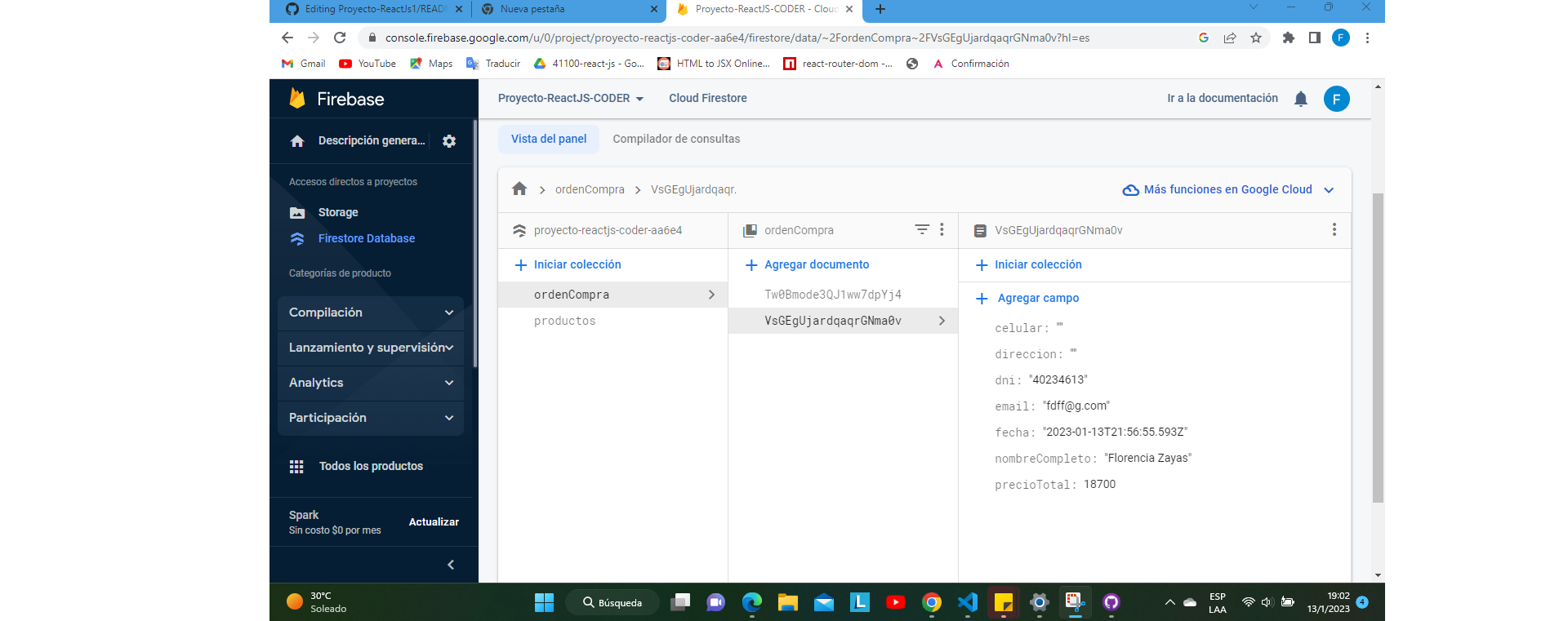This screenshot has height=621, width=1568.
Task: Click the breadcrumb home icon
Action: [x=519, y=189]
